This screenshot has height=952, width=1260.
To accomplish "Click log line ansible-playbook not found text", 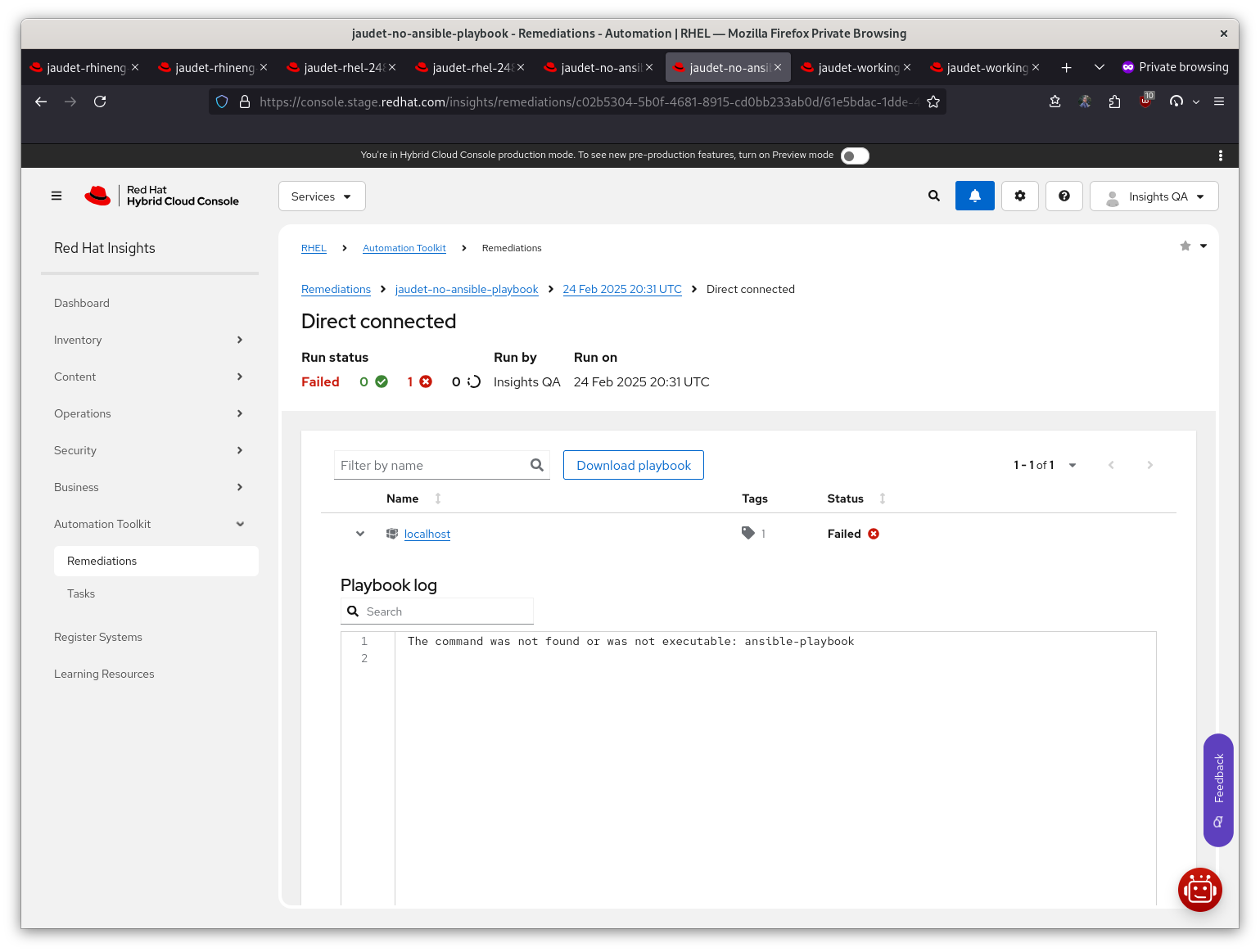I will [x=630, y=641].
